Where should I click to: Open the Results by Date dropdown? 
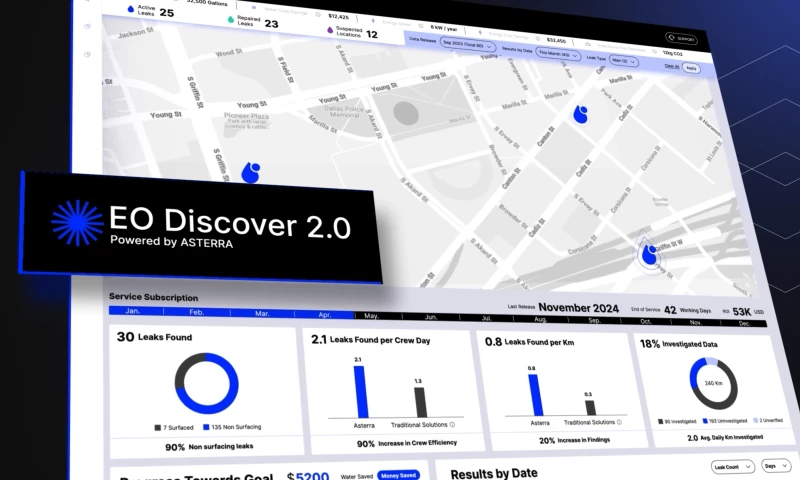(558, 54)
